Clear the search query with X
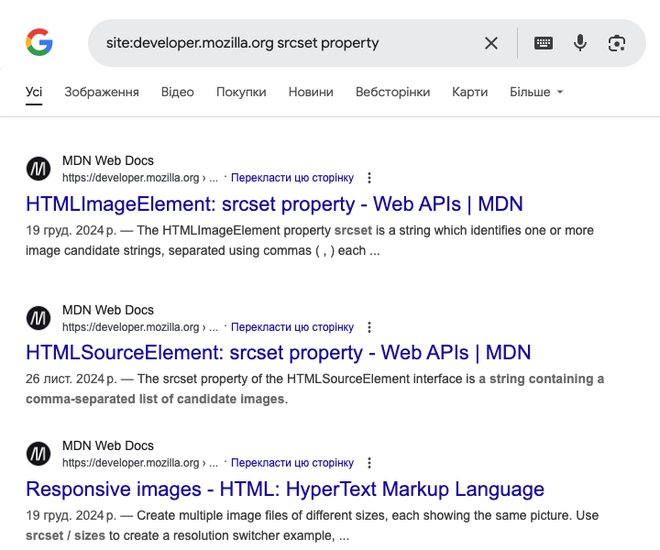Viewport: 660px width, 550px height. point(491,43)
